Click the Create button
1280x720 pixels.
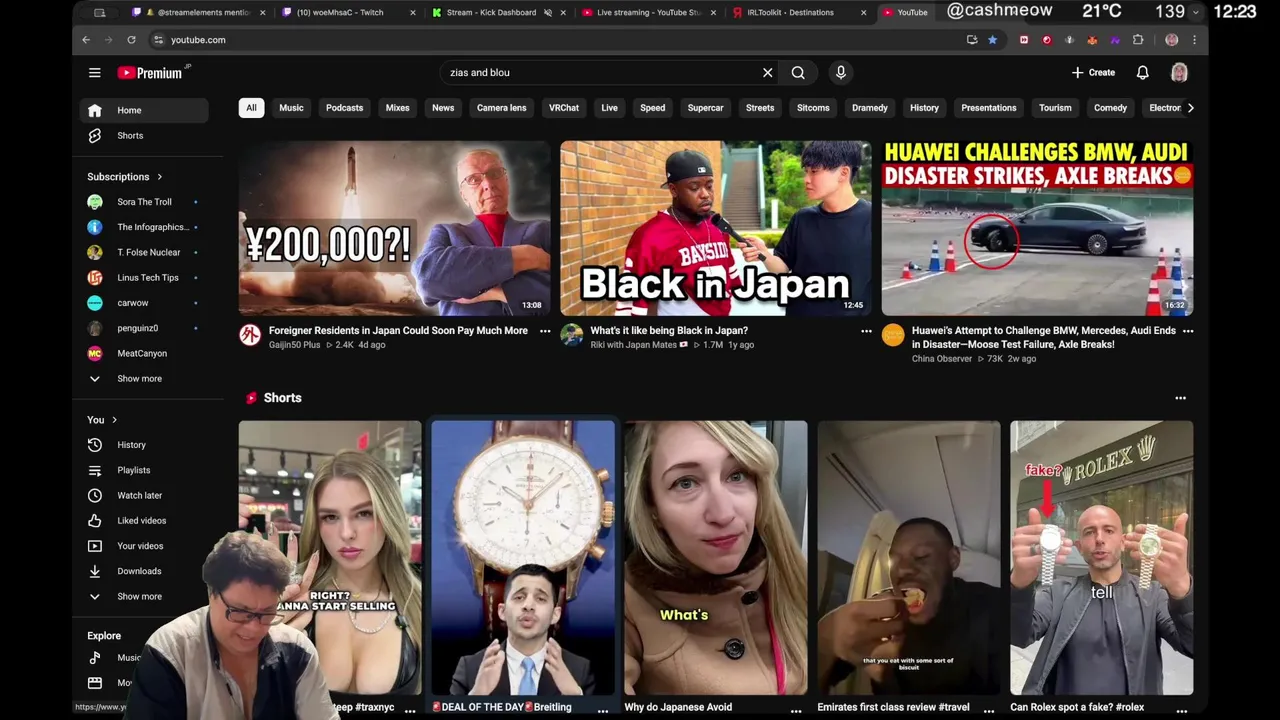1093,72
